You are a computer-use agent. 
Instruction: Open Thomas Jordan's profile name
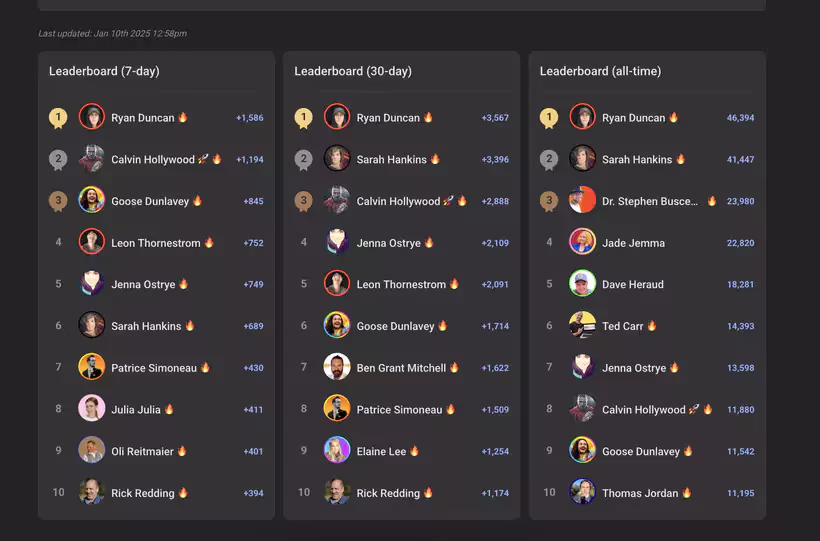click(640, 493)
